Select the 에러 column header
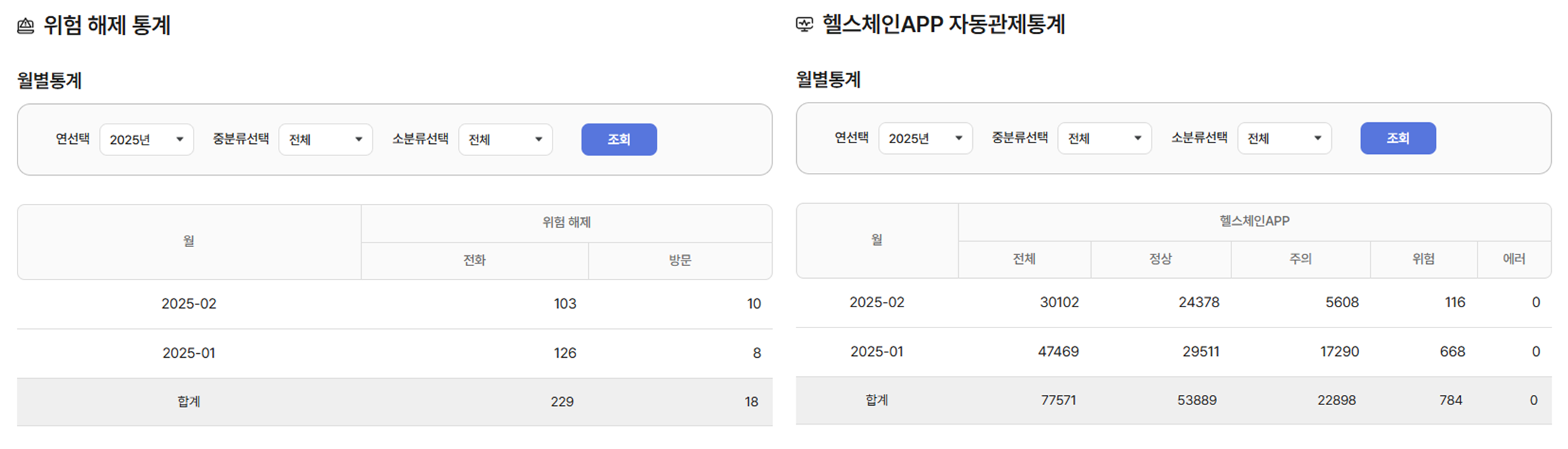This screenshot has width=1568, height=449. click(1514, 259)
